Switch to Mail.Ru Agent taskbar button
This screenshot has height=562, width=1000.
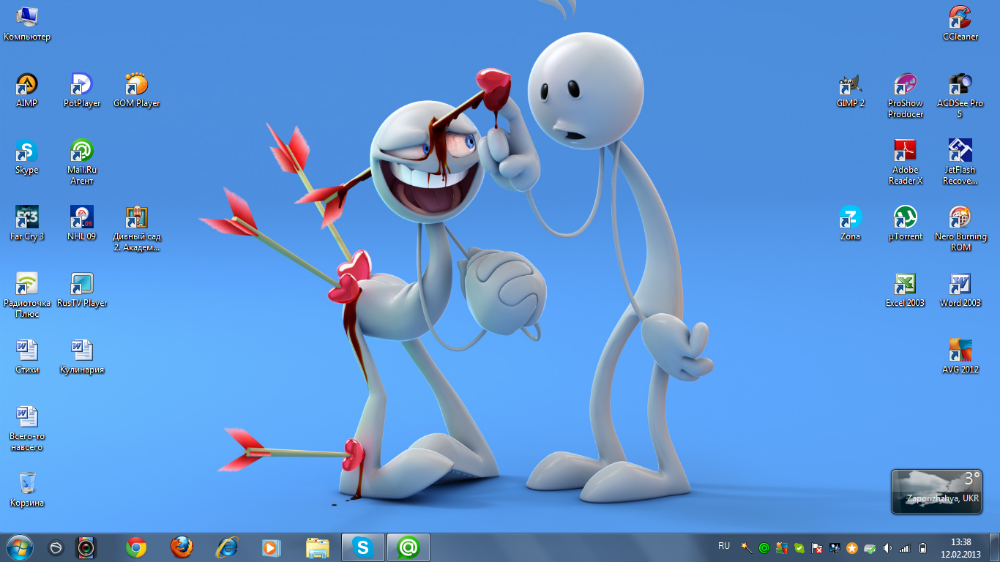pos(408,547)
